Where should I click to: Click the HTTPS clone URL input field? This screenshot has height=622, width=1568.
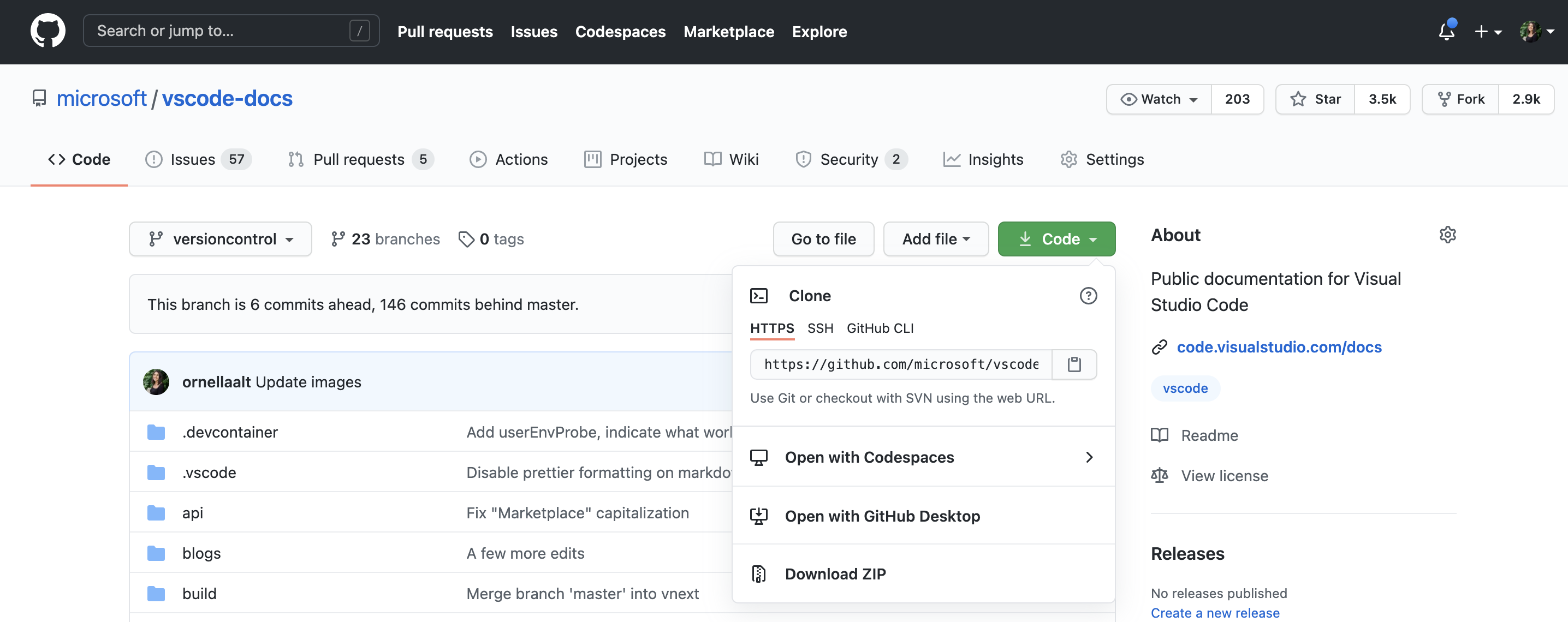[x=900, y=363]
